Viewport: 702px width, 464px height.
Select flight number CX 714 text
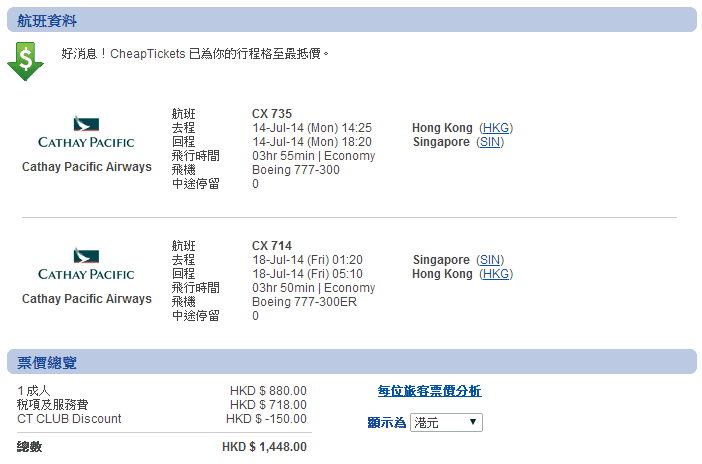point(272,246)
